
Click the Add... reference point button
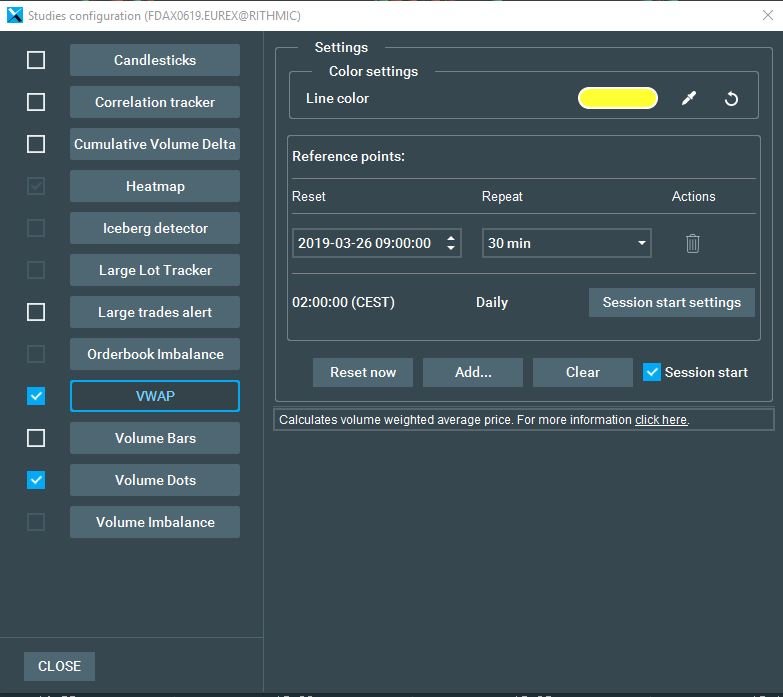[473, 372]
